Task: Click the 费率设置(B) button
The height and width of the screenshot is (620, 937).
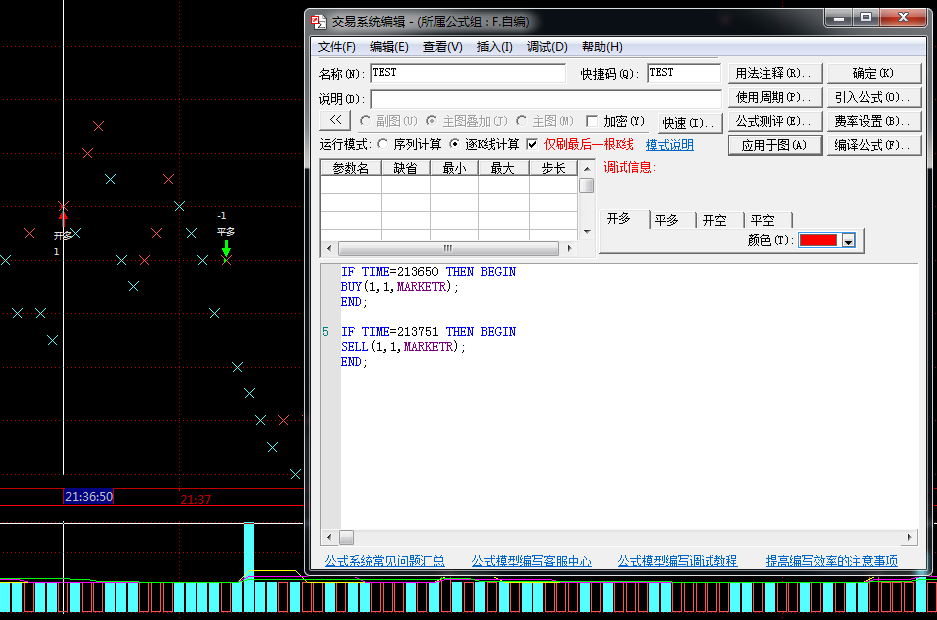Action: (x=874, y=121)
